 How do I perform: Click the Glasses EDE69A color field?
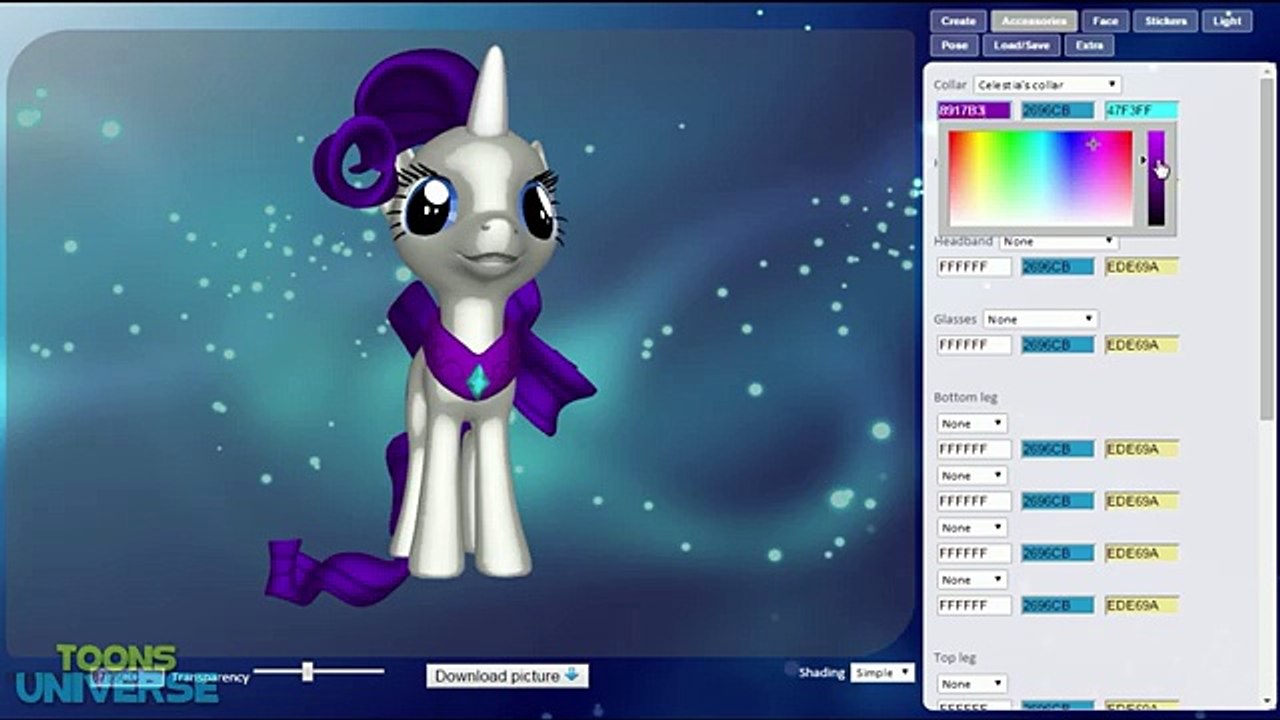(x=1142, y=345)
